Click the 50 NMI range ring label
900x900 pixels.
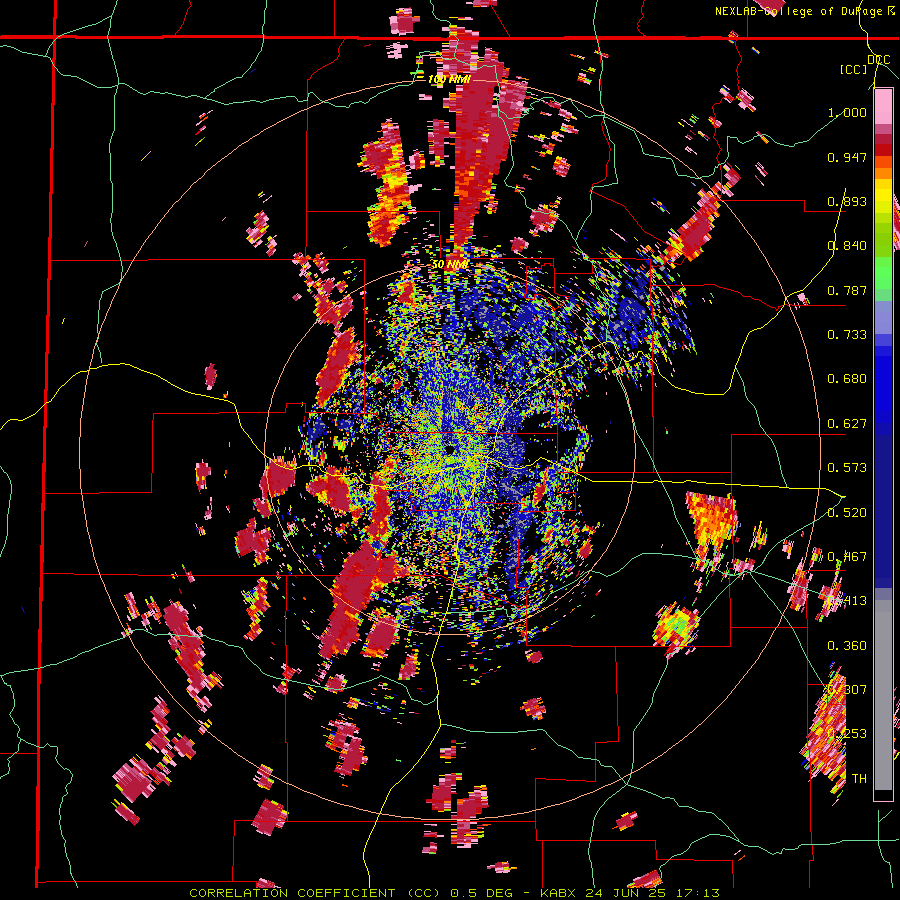tap(450, 265)
